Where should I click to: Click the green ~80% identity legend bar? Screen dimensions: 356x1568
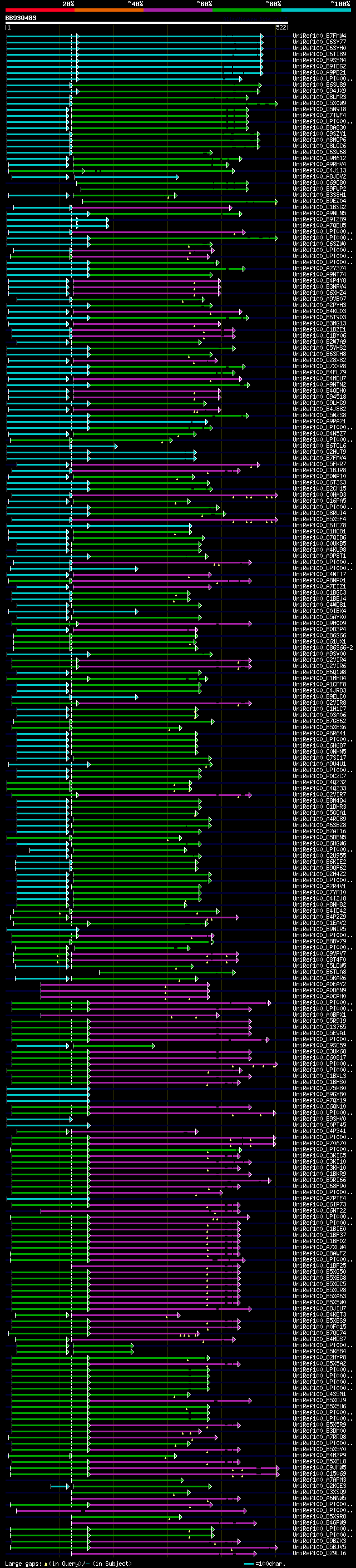point(247,10)
